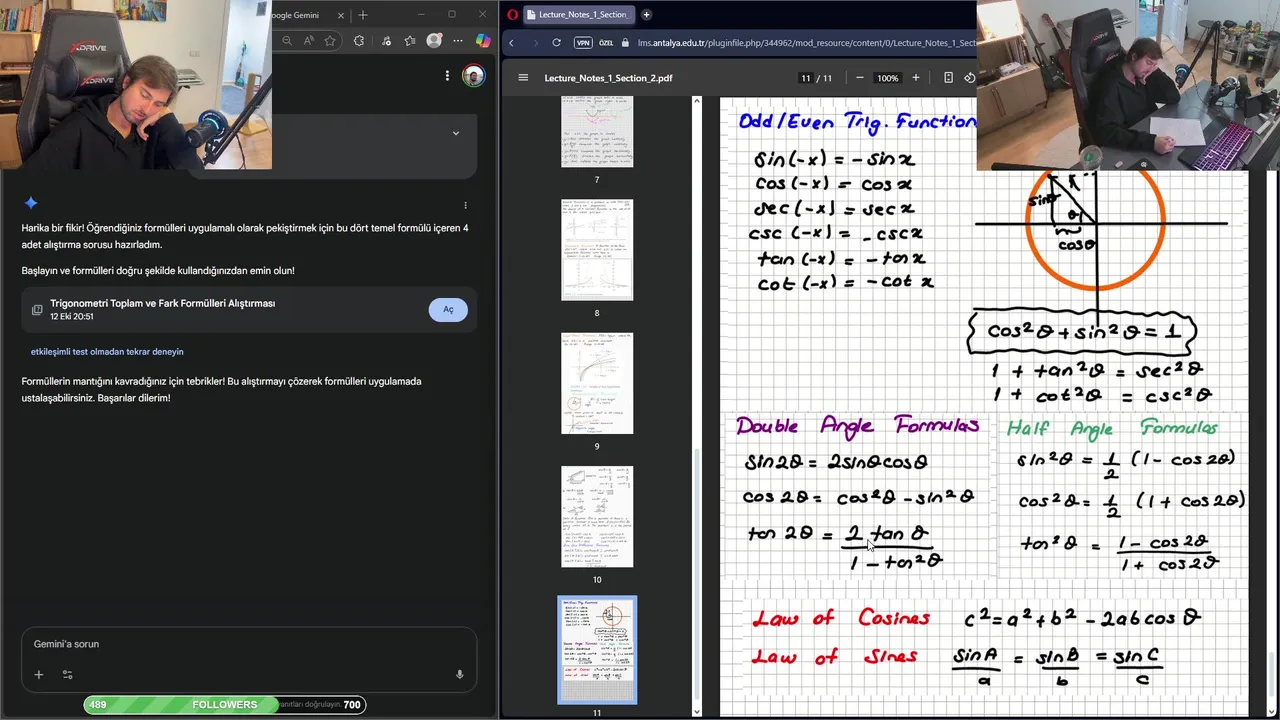Click the 'Gemini'a sorun' prompt field
The image size is (1280, 720).
point(249,644)
